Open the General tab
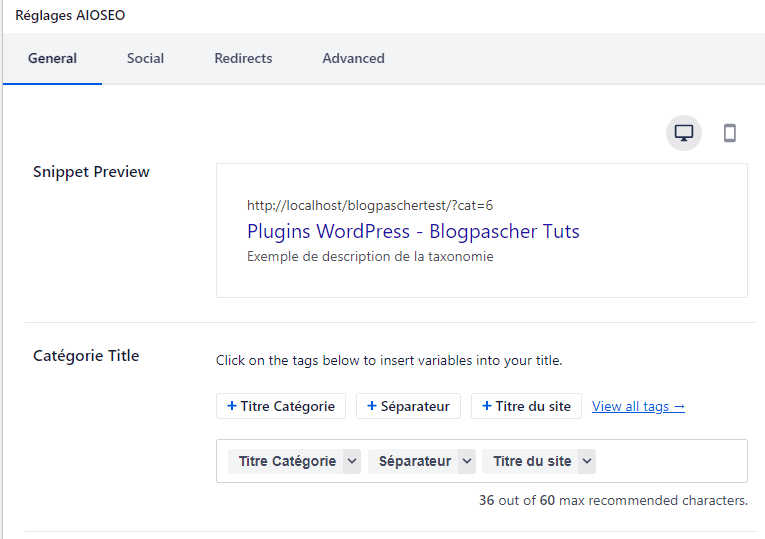Viewport: 765px width, 539px height. pyautogui.click(x=52, y=58)
